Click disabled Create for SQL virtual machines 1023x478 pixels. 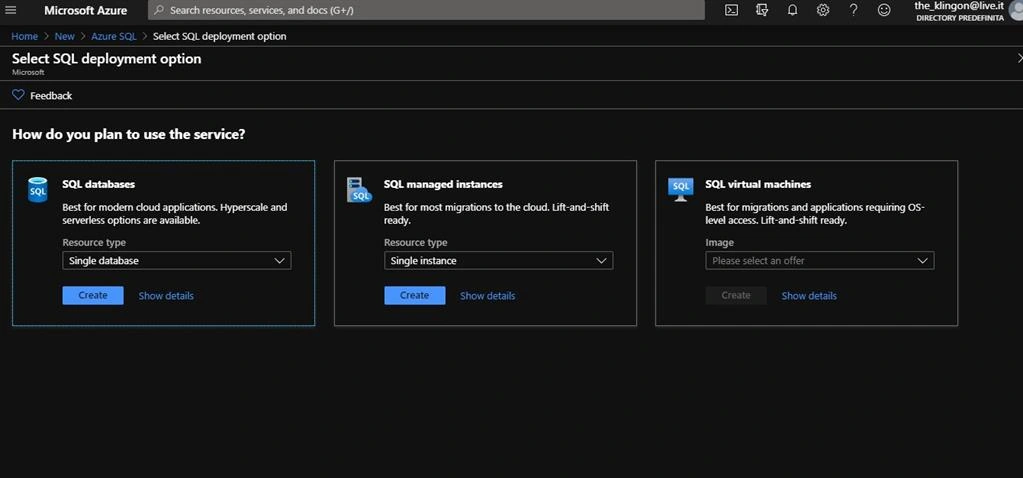[736, 295]
